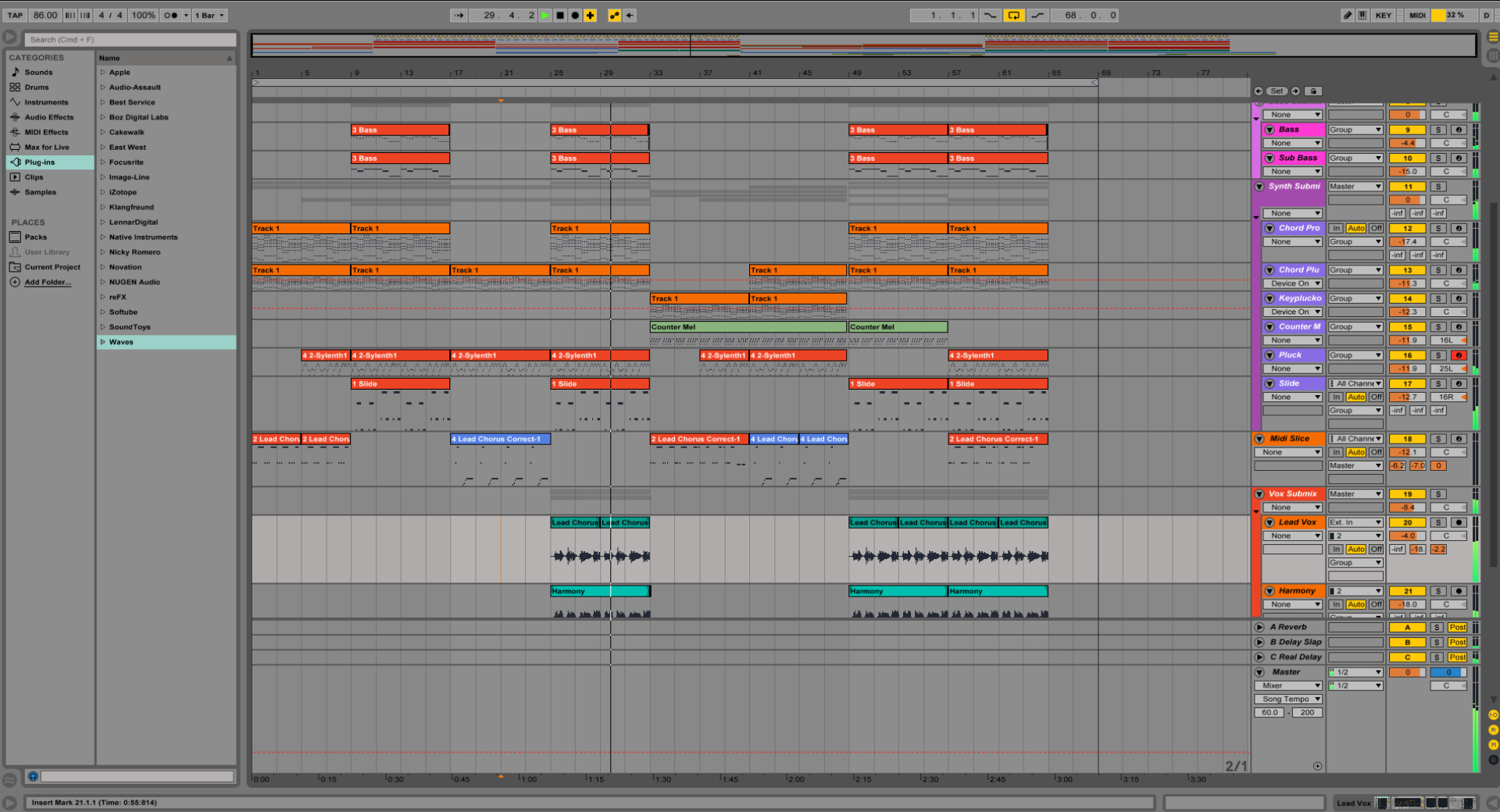Expand the Native Instruments folder

click(102, 237)
